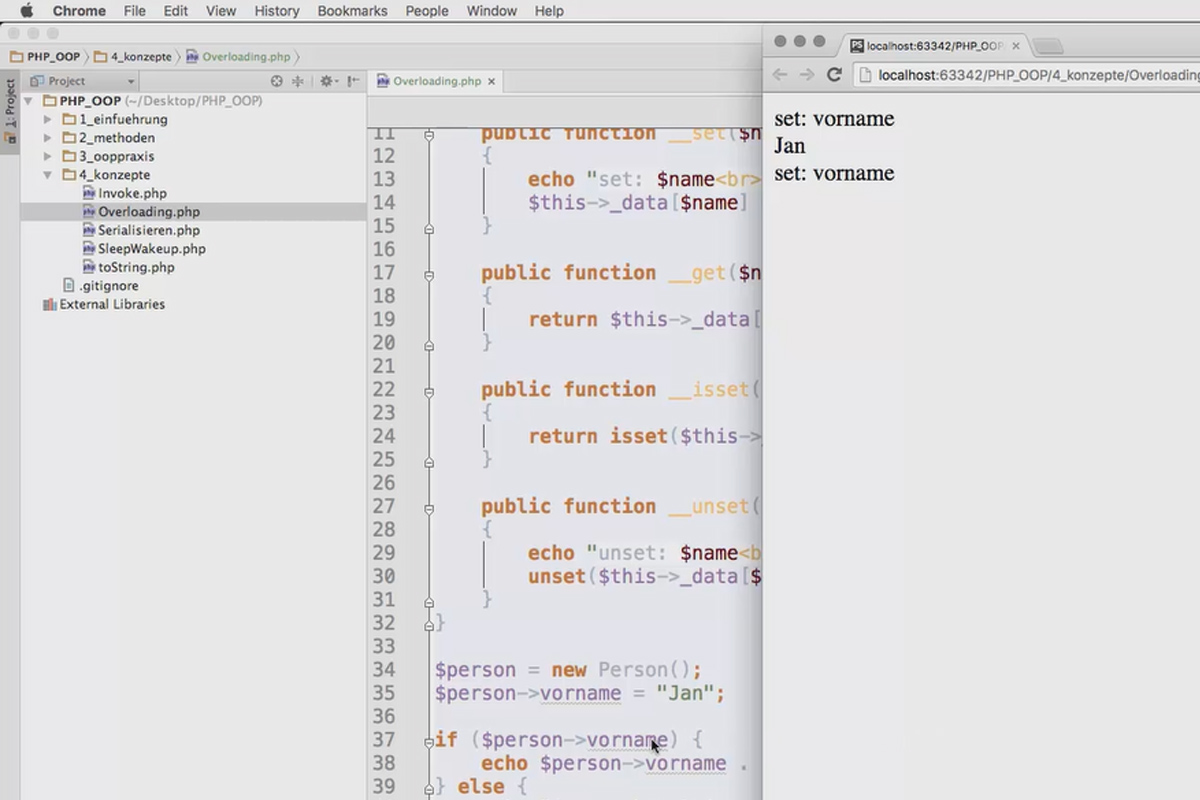Click the External Libraries icon
This screenshot has height=800, width=1200.
(x=50, y=304)
